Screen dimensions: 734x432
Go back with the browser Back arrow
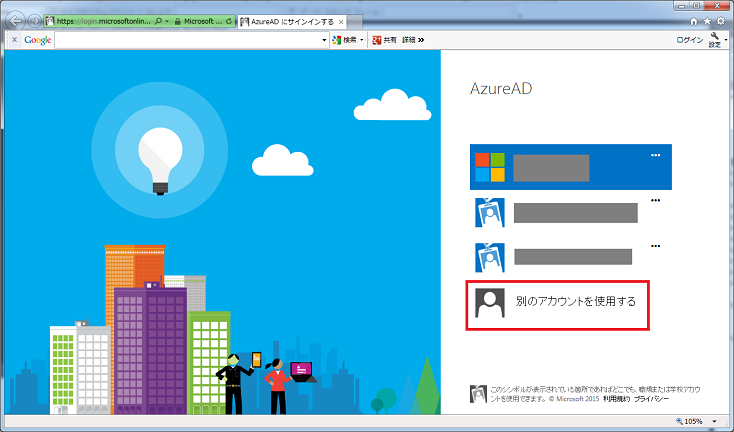16,21
